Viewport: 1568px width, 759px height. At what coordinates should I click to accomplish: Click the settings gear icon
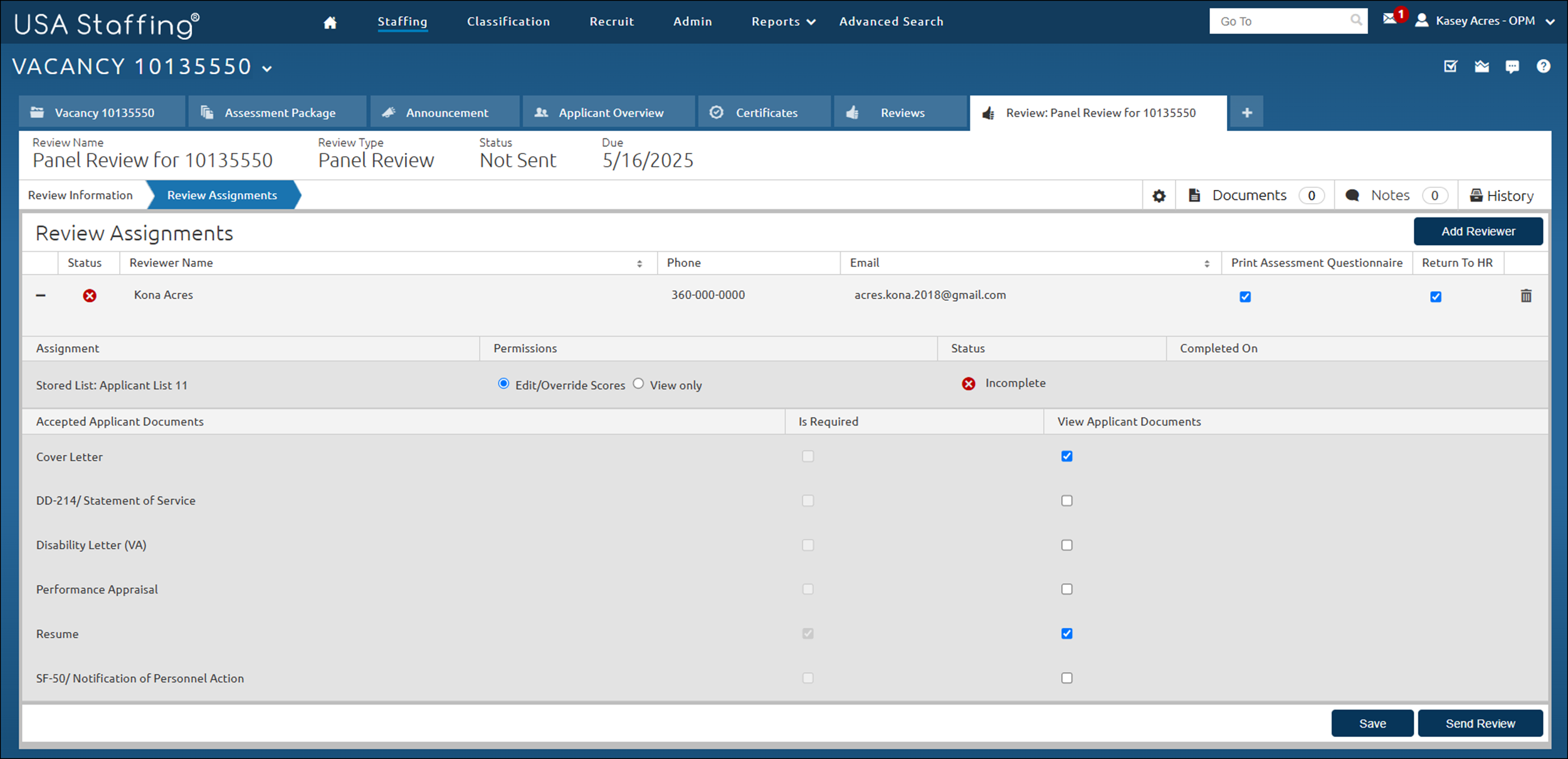pos(1159,196)
